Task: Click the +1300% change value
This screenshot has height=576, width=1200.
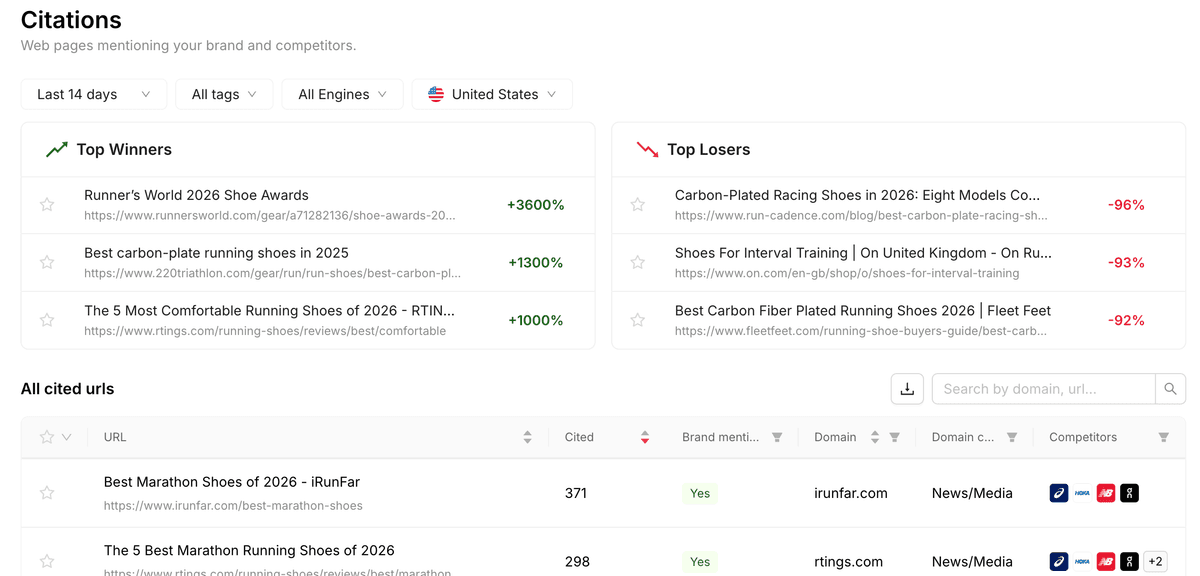Action: (536, 262)
